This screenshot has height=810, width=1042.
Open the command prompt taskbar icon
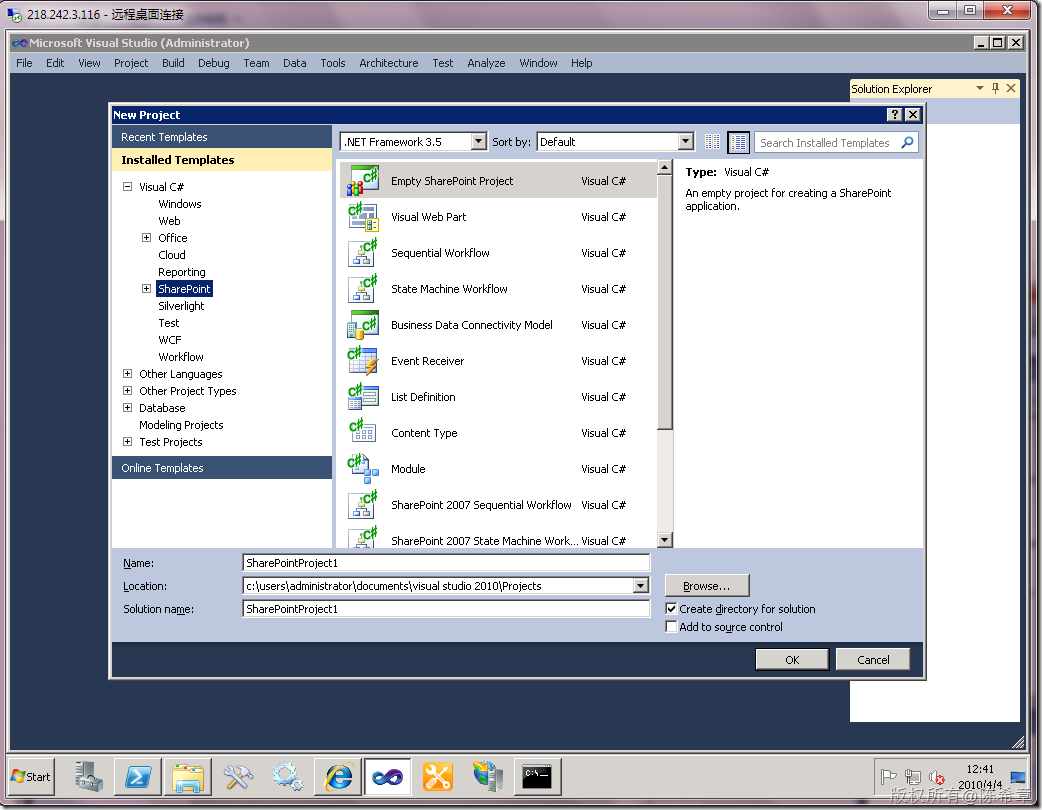(537, 776)
